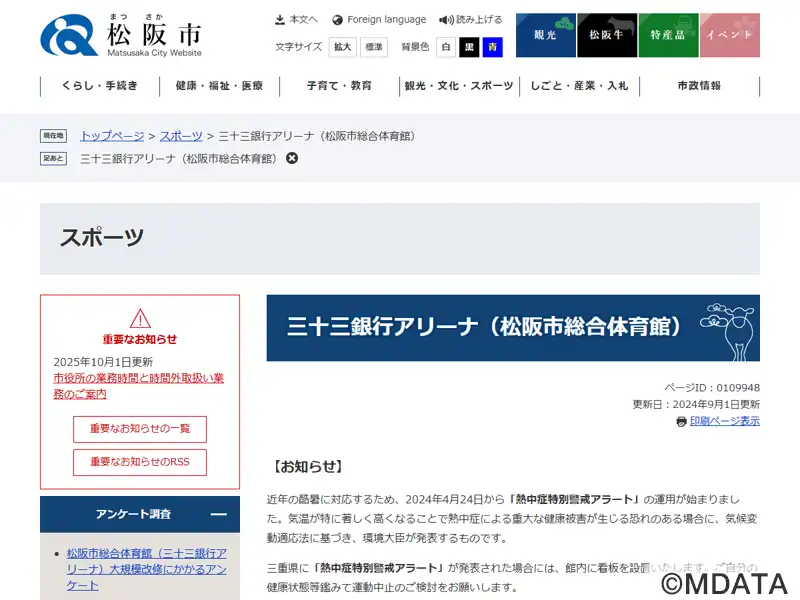Image resolution: width=800 pixels, height=600 pixels.
Task: Start the 読み上げる read-aloud function
Action: 471,19
